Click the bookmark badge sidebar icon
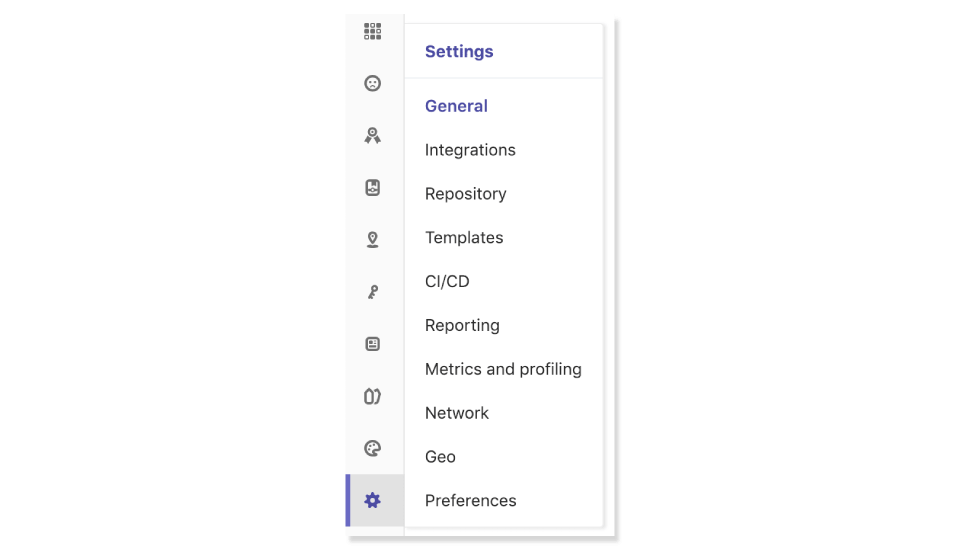 click(372, 187)
